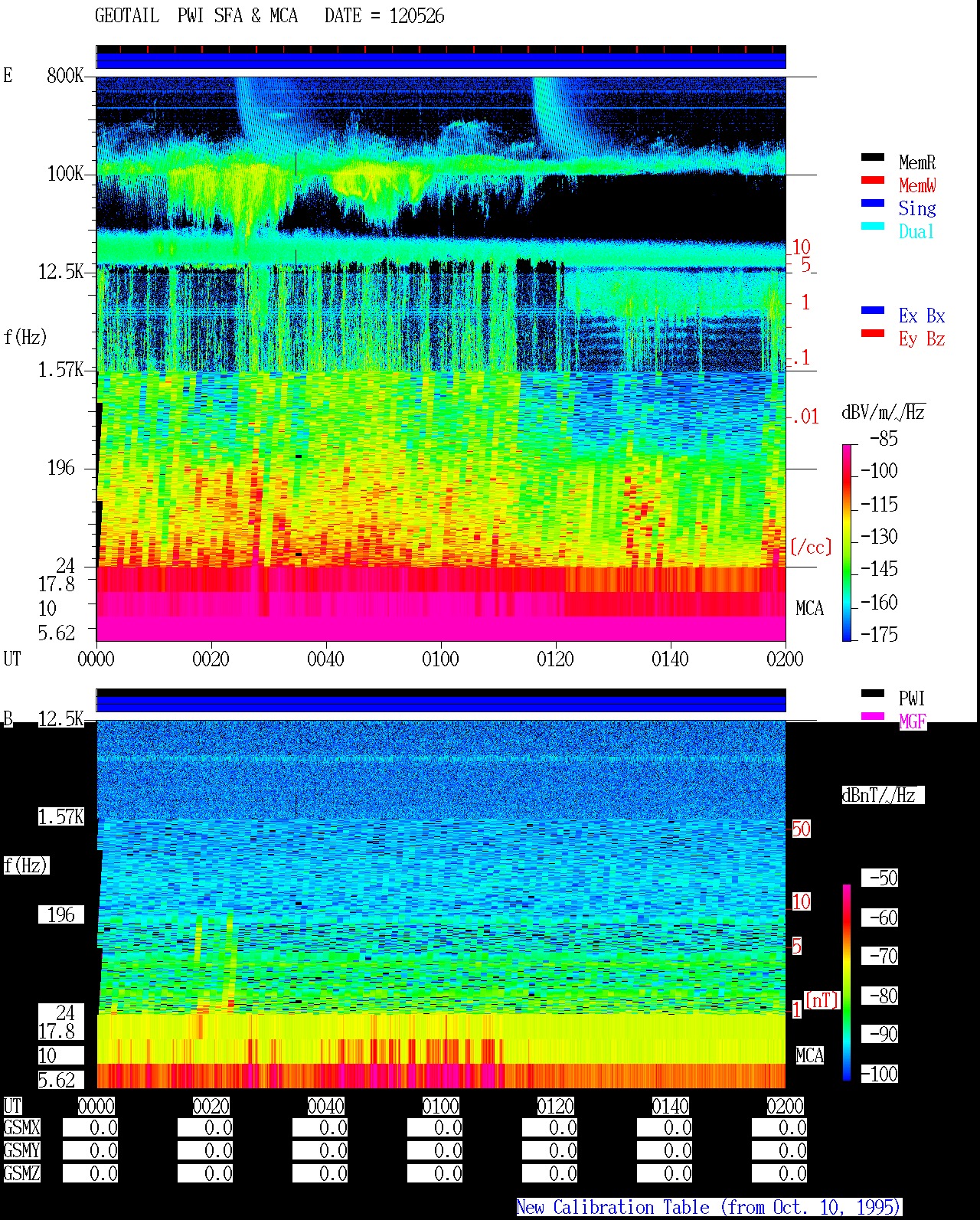Image resolution: width=980 pixels, height=1220 pixels.
Task: Click the blue mode bar above B spectrogram
Action: 441,702
